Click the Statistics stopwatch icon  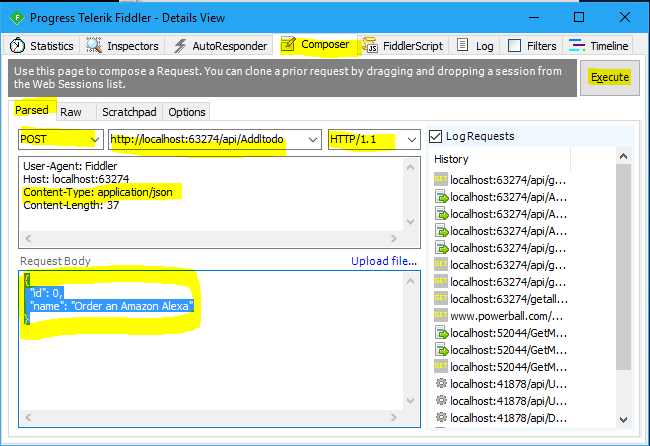[17, 46]
